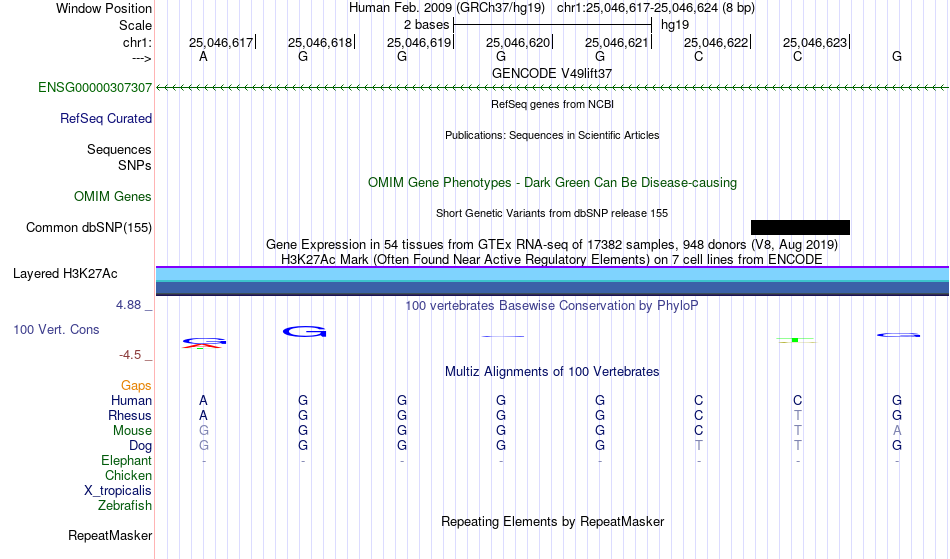Click the 2 bases scale bar
This screenshot has height=559, width=950.
(552, 25)
